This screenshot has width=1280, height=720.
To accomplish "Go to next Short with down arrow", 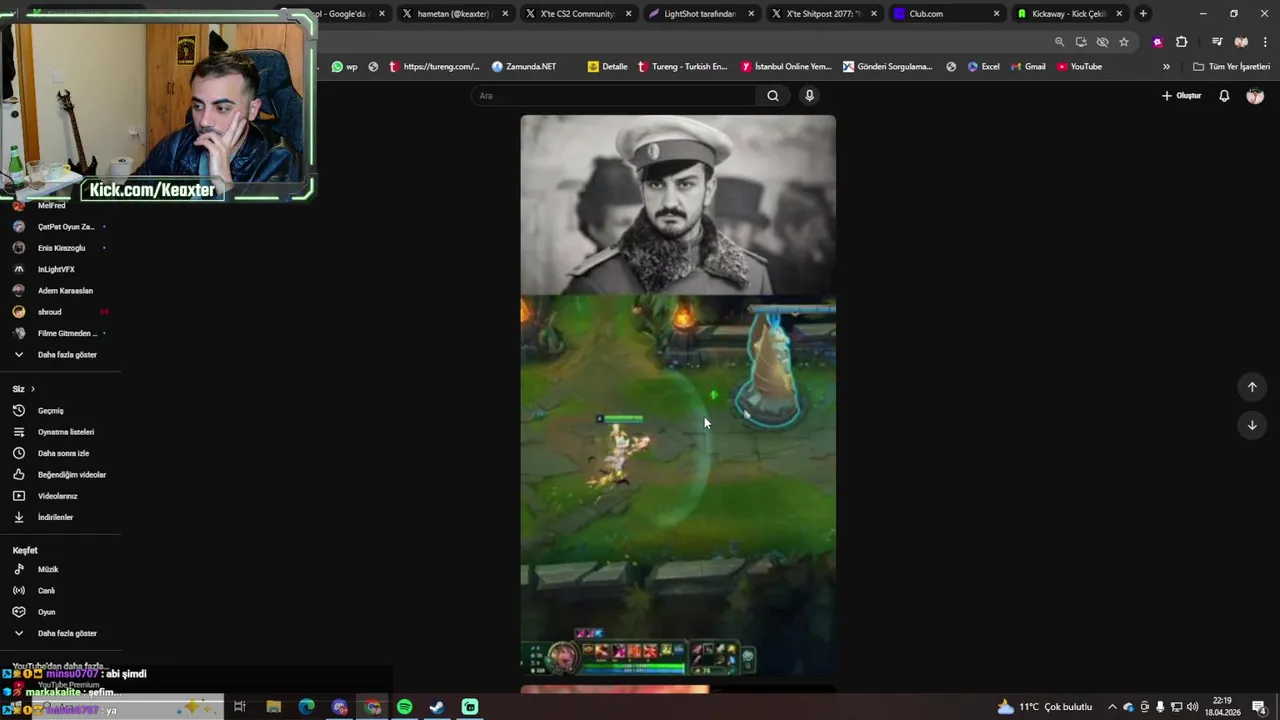I will (x=1252, y=425).
